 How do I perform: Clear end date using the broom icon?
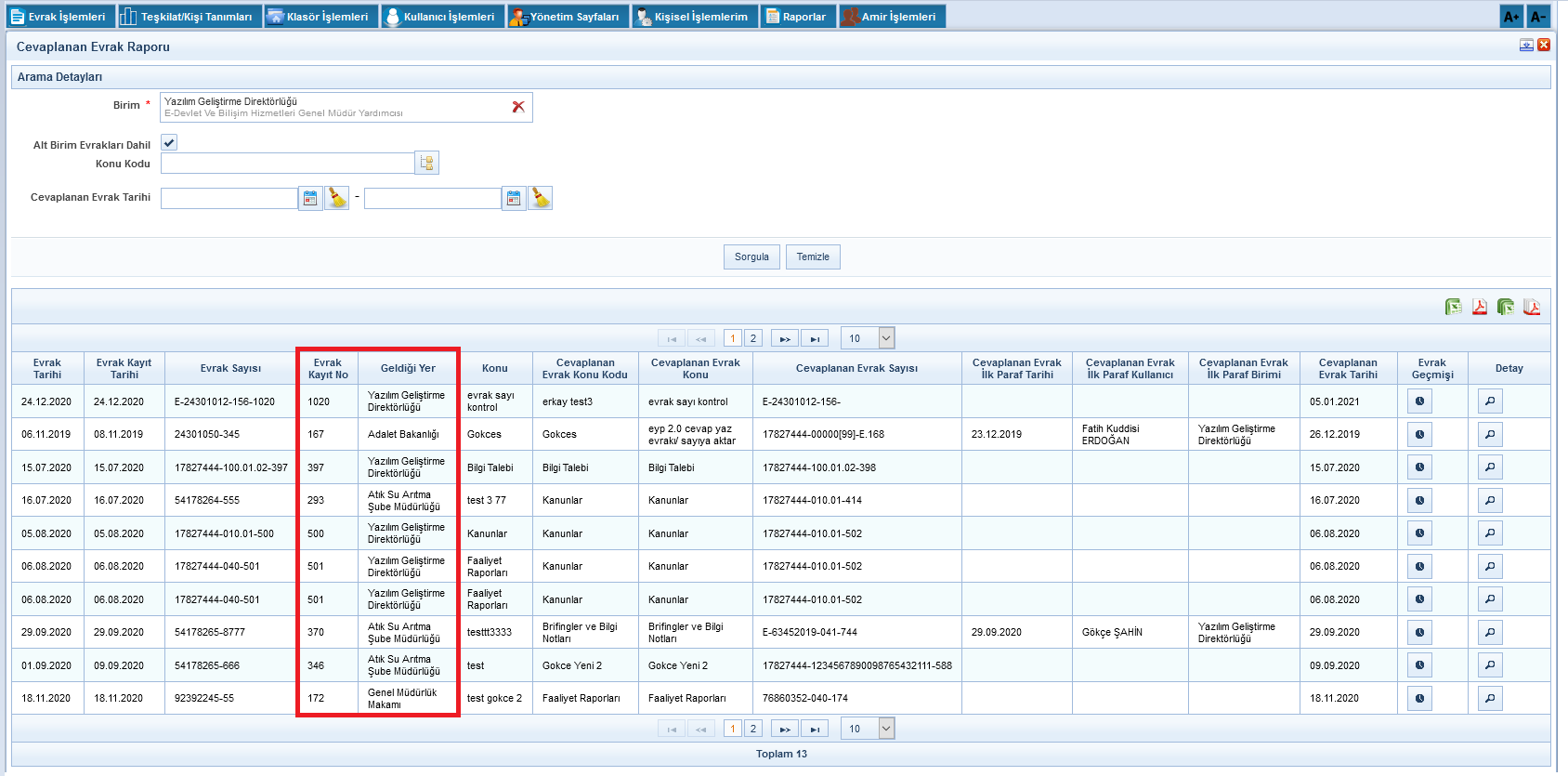541,198
